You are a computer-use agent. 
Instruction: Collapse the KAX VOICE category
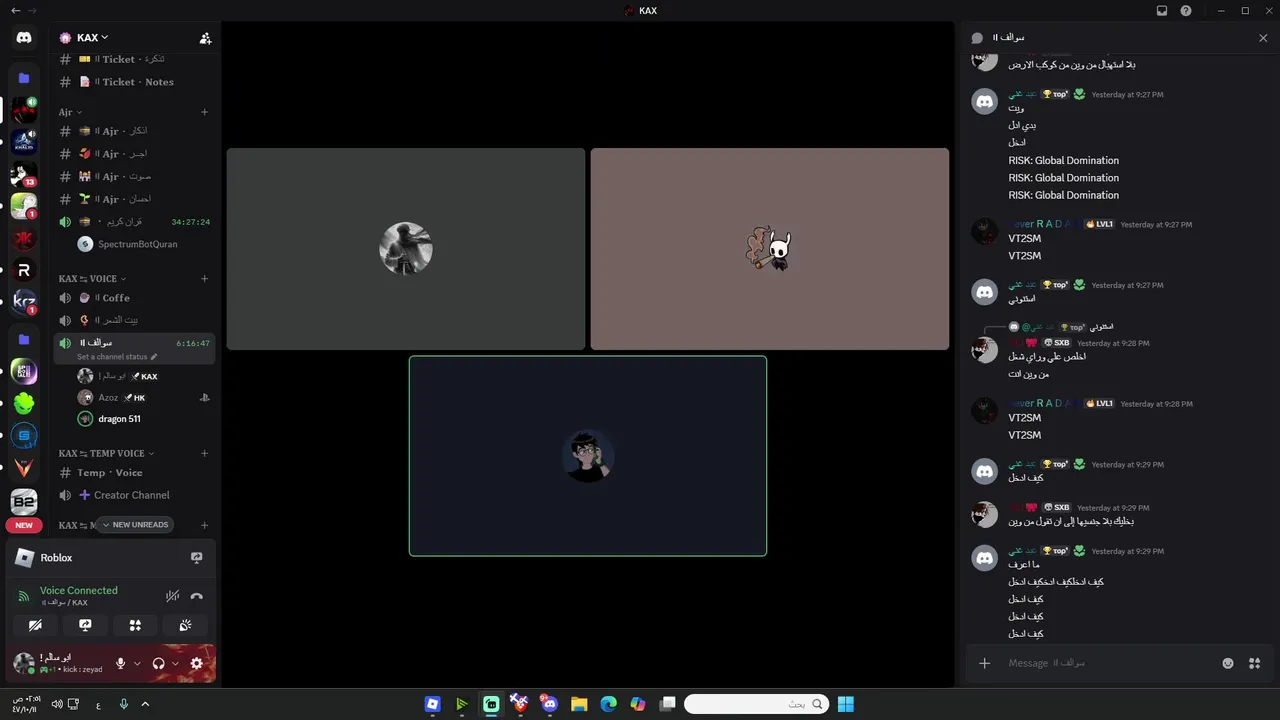[92, 279]
